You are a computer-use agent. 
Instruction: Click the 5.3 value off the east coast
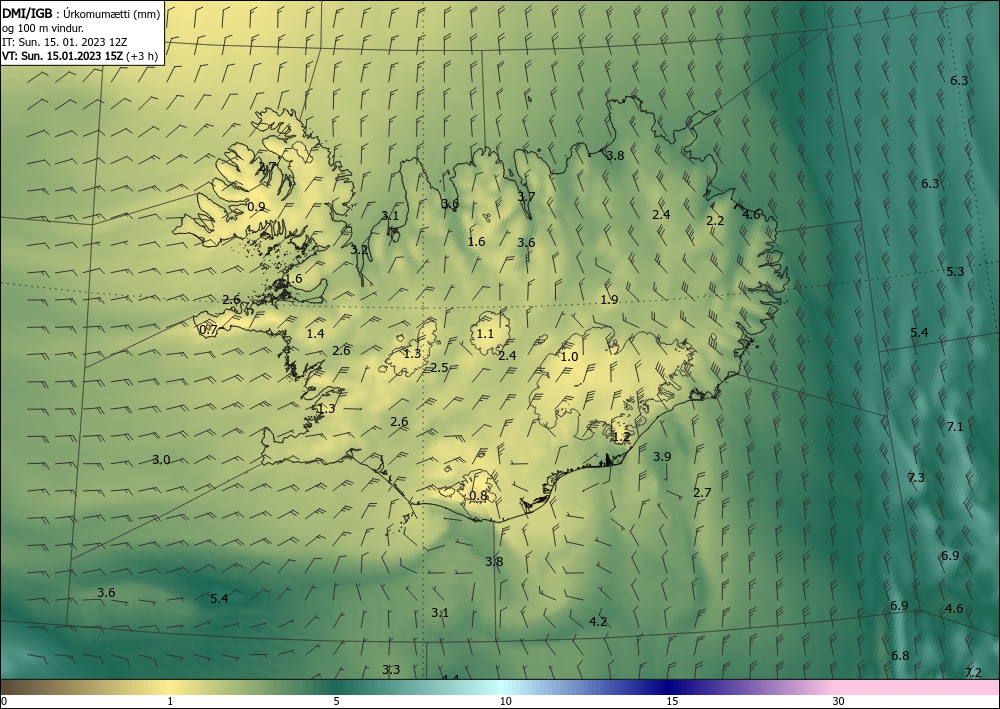pyautogui.click(x=955, y=272)
